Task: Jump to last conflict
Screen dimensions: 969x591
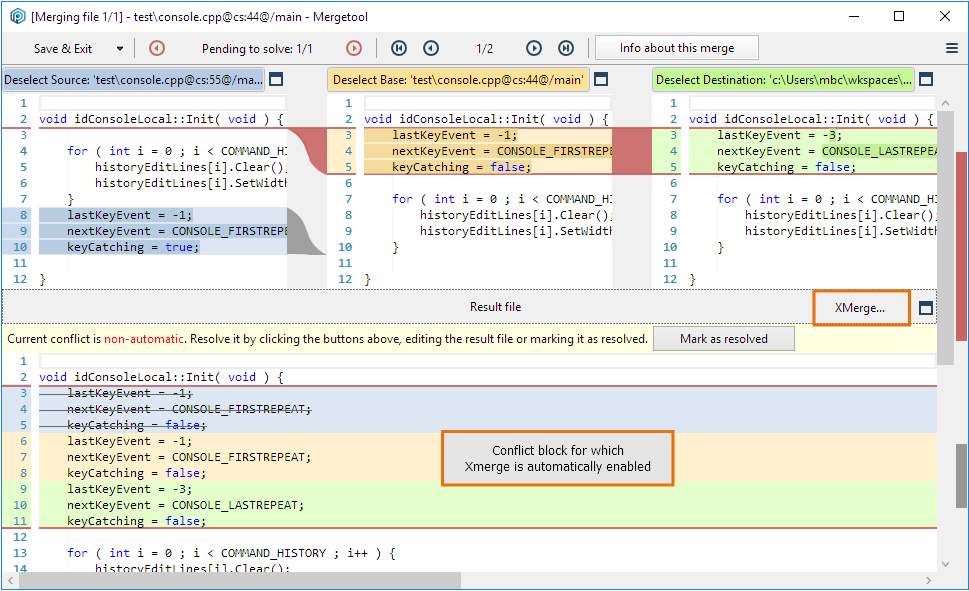Action: pos(566,48)
